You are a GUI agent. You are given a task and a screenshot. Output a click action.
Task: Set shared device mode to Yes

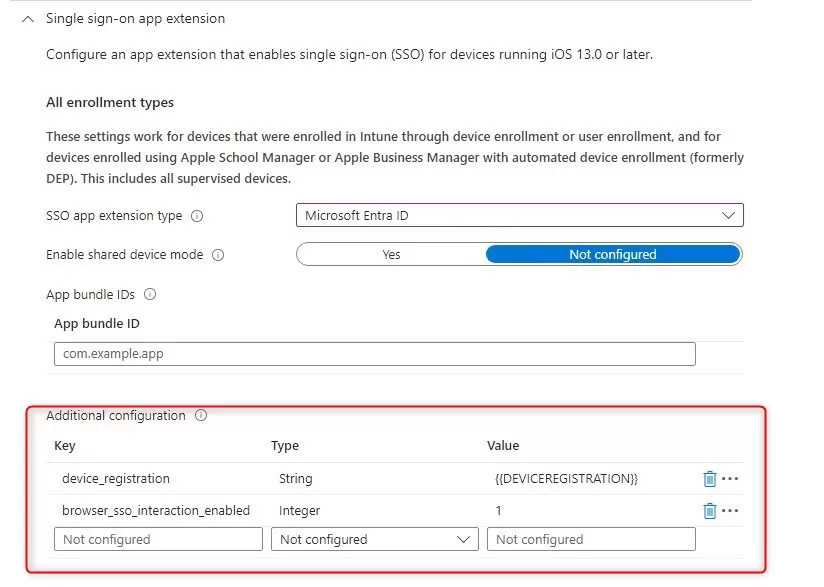[391, 255]
